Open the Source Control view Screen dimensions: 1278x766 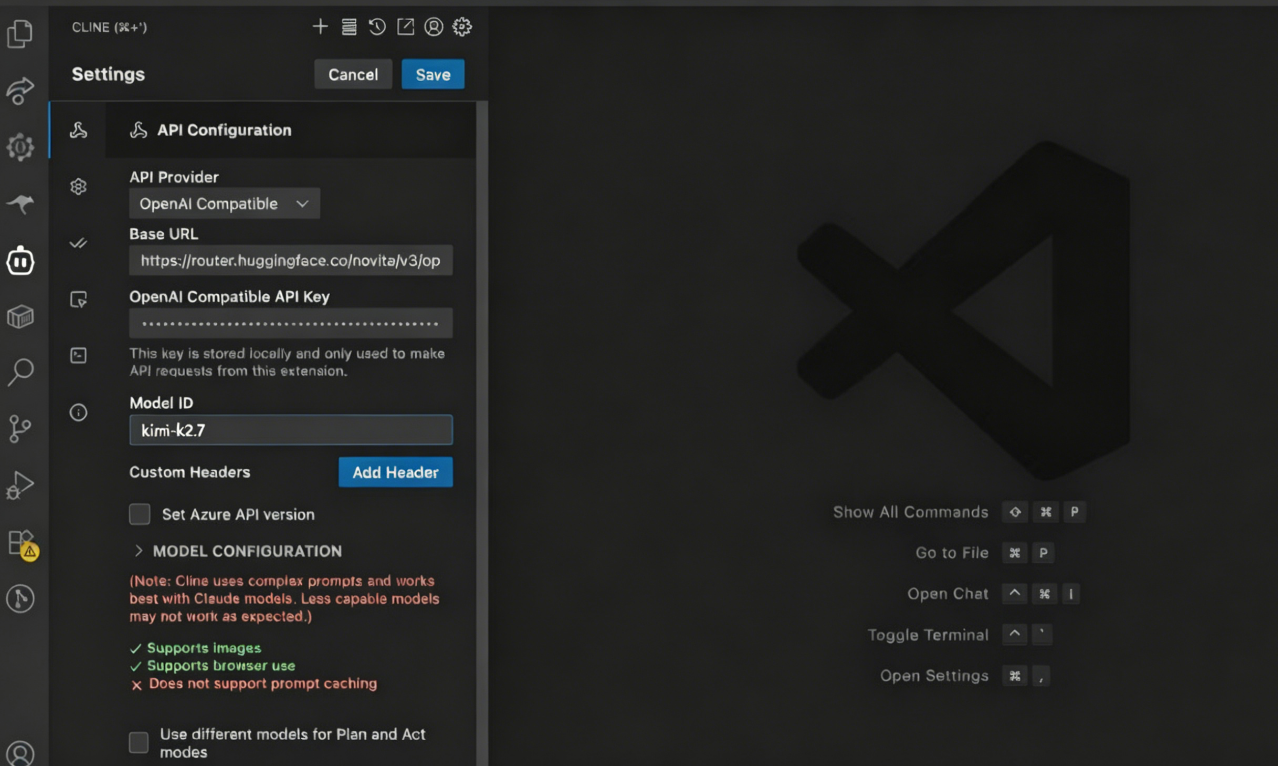(x=20, y=429)
